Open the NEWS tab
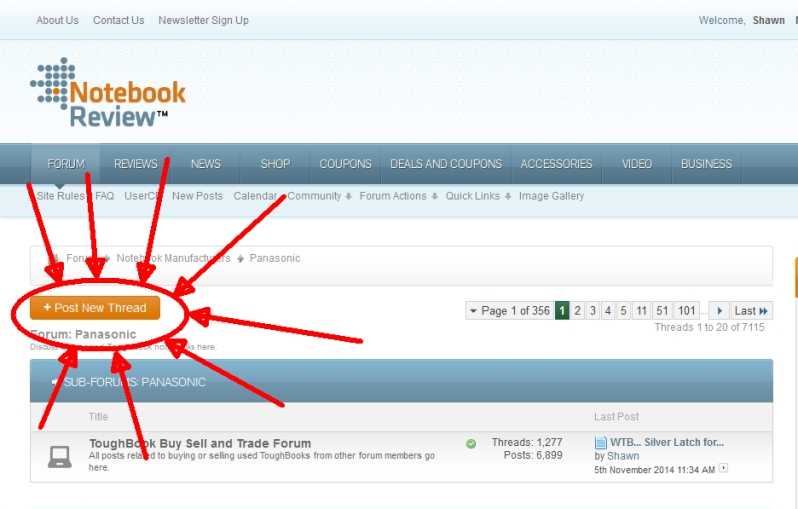 [205, 164]
